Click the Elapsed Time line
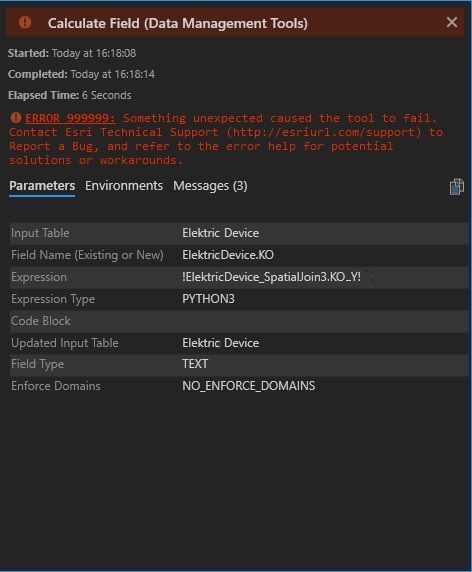The height and width of the screenshot is (572, 472). (70, 95)
